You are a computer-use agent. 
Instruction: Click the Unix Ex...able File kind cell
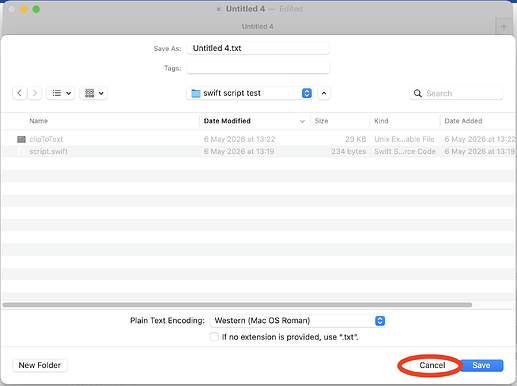pos(404,139)
